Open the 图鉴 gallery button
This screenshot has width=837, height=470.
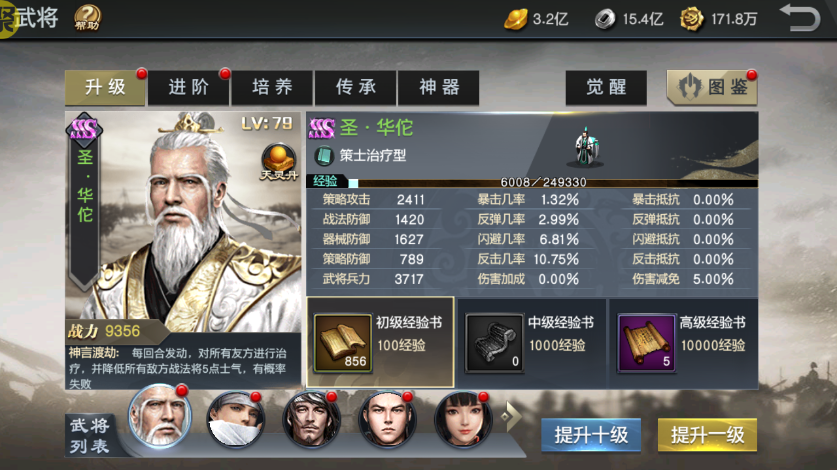(712, 87)
